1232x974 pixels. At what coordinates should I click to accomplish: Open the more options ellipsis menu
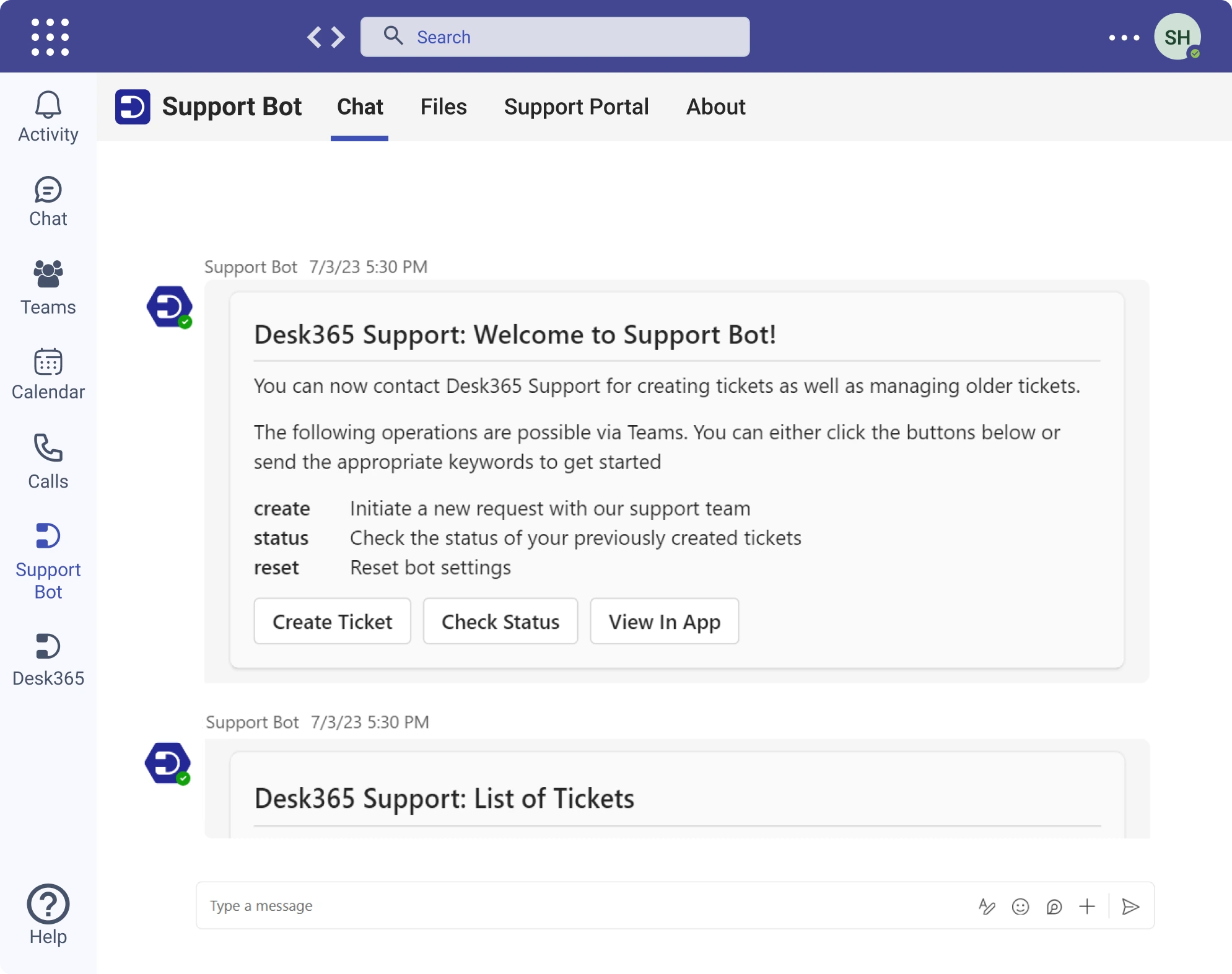click(1124, 38)
